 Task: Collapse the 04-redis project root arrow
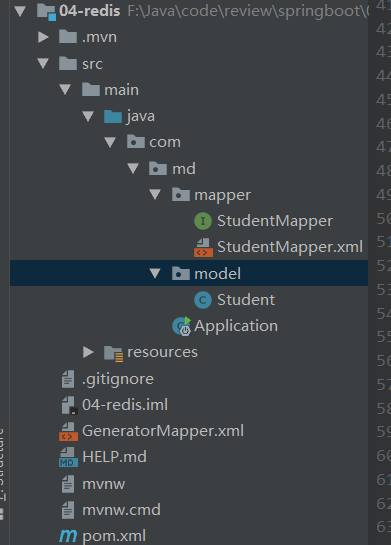click(20, 11)
